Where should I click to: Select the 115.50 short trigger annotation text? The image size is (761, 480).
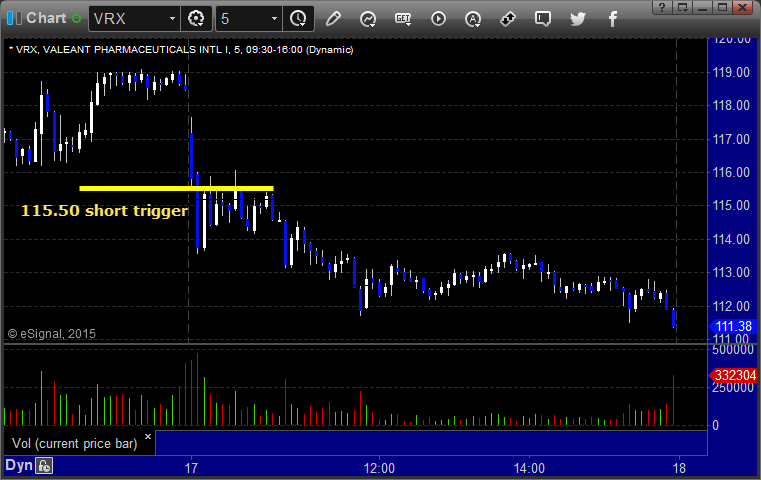[104, 211]
